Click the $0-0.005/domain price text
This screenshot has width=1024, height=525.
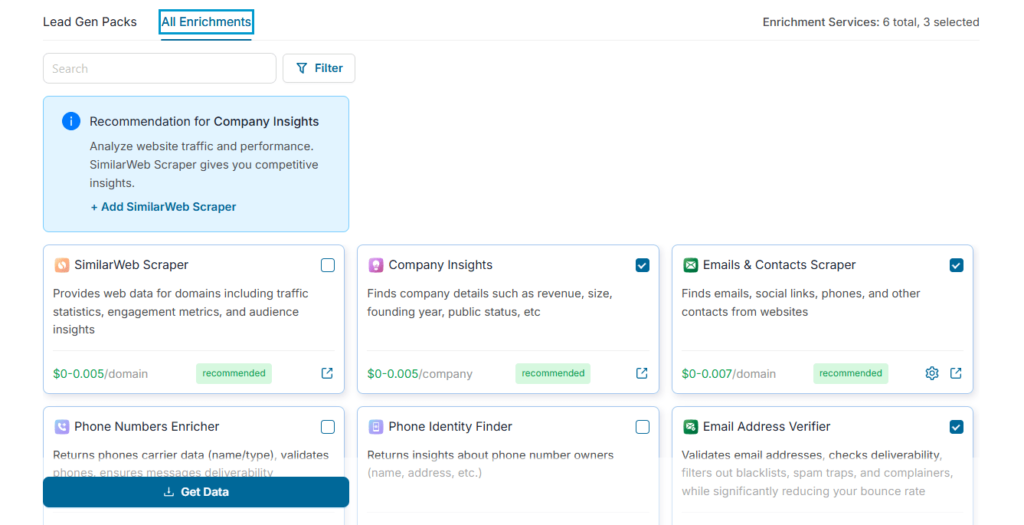point(101,374)
